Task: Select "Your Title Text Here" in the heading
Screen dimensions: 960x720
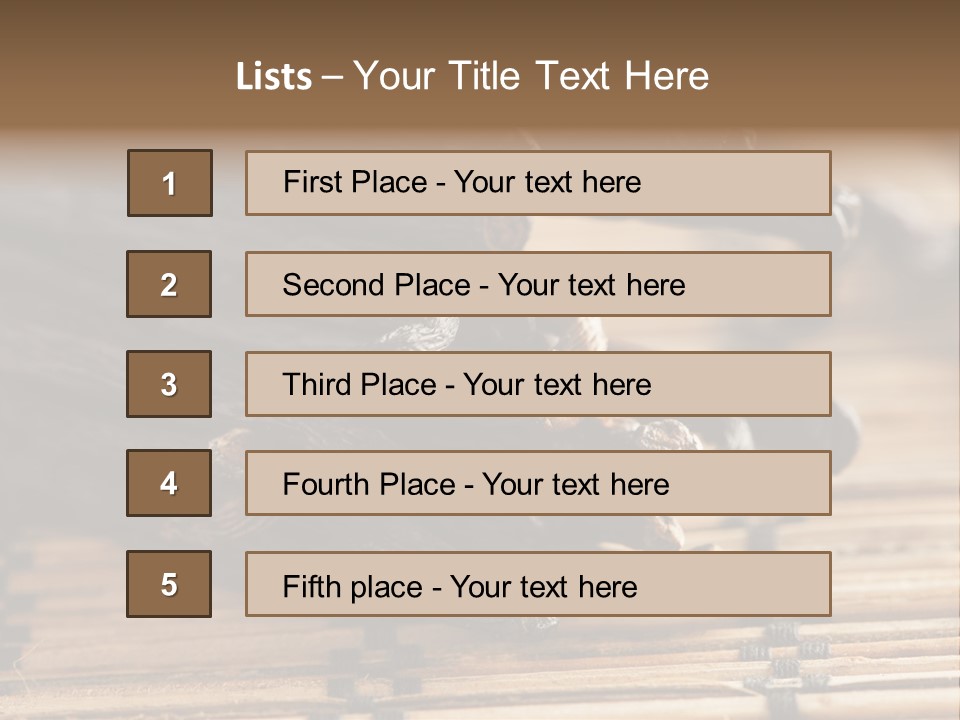Action: pyautogui.click(x=531, y=76)
